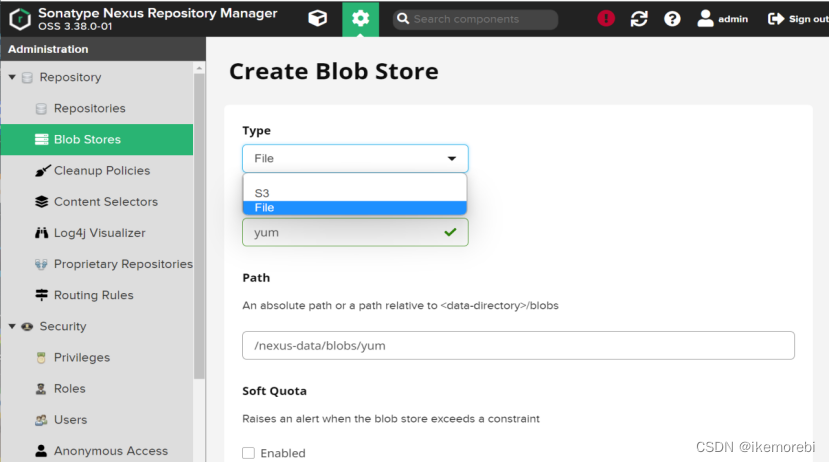This screenshot has width=830, height=462.
Task: Click the sidebar scroll up arrow
Action: coord(199,68)
